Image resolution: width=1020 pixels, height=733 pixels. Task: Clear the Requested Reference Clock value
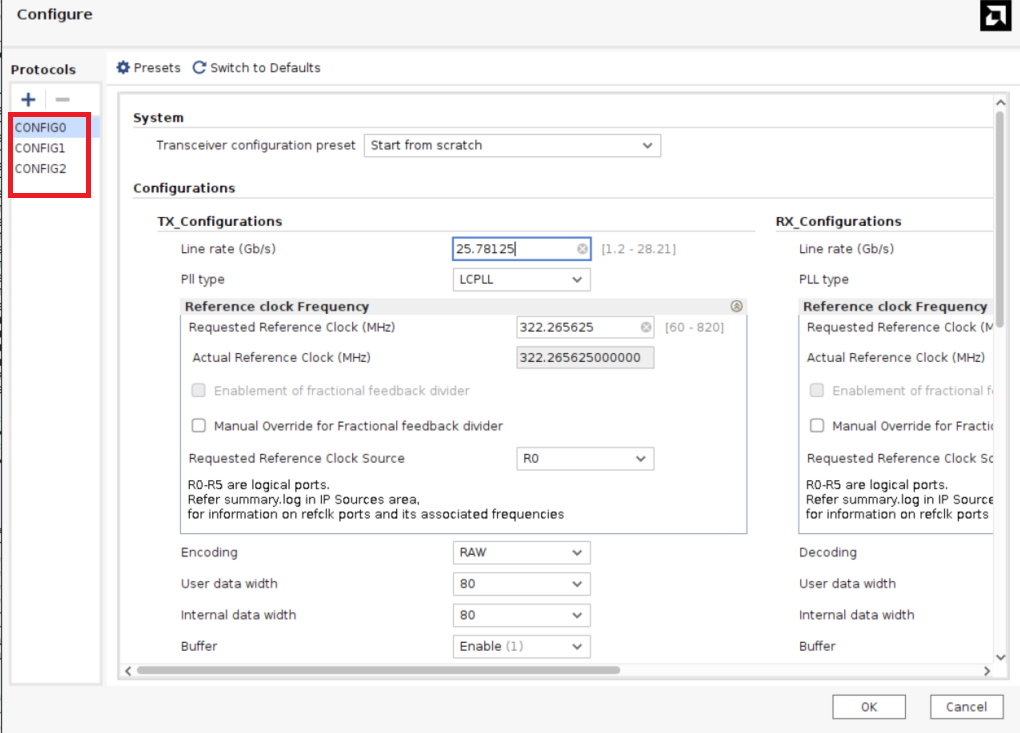click(x=646, y=327)
